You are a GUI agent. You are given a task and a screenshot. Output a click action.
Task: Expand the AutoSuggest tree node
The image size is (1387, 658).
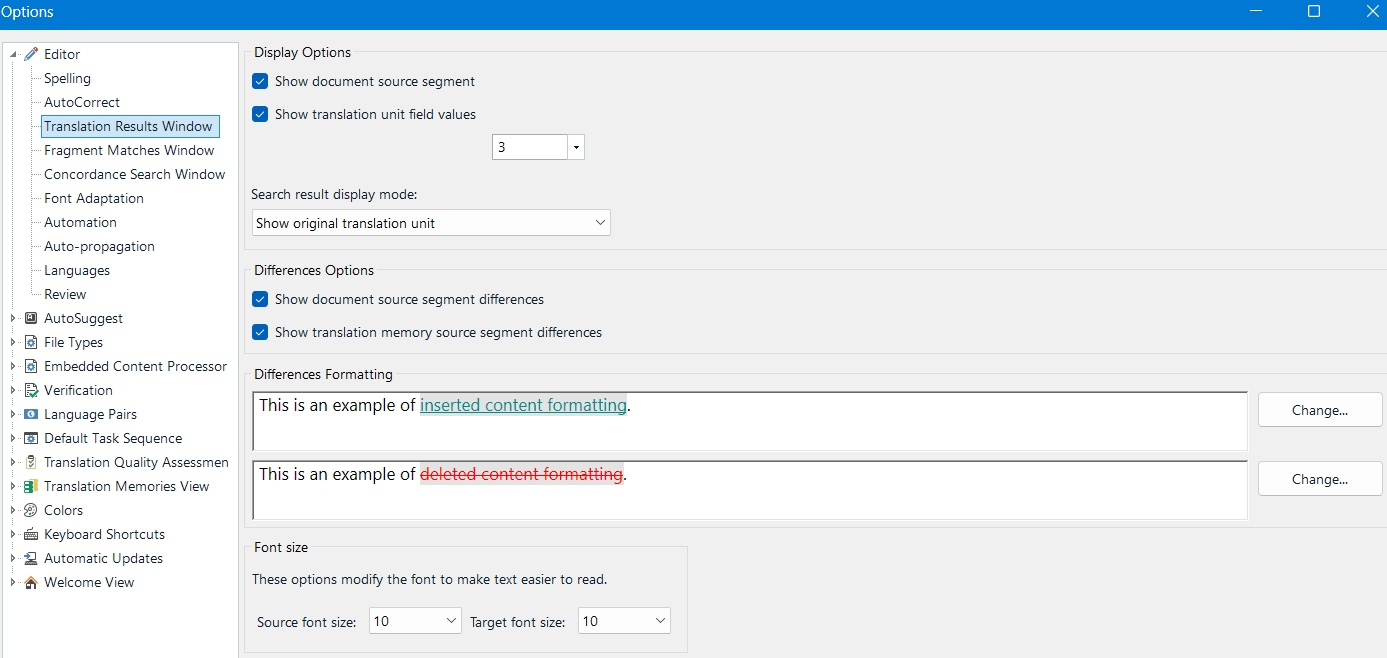(x=14, y=318)
